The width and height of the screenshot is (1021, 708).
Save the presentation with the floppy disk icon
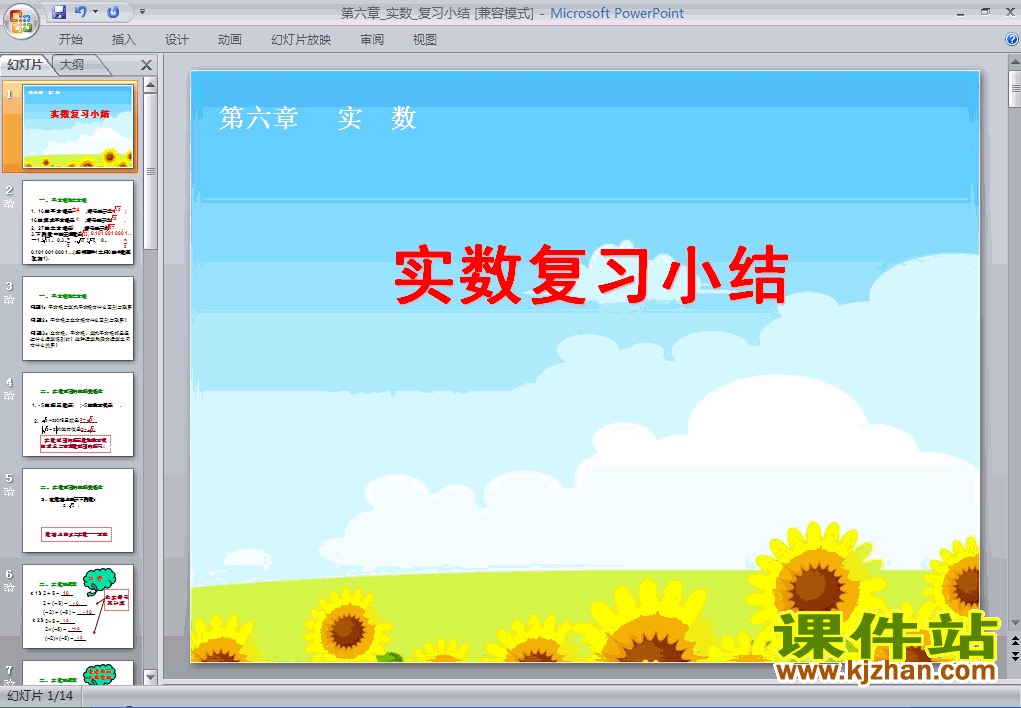point(59,12)
